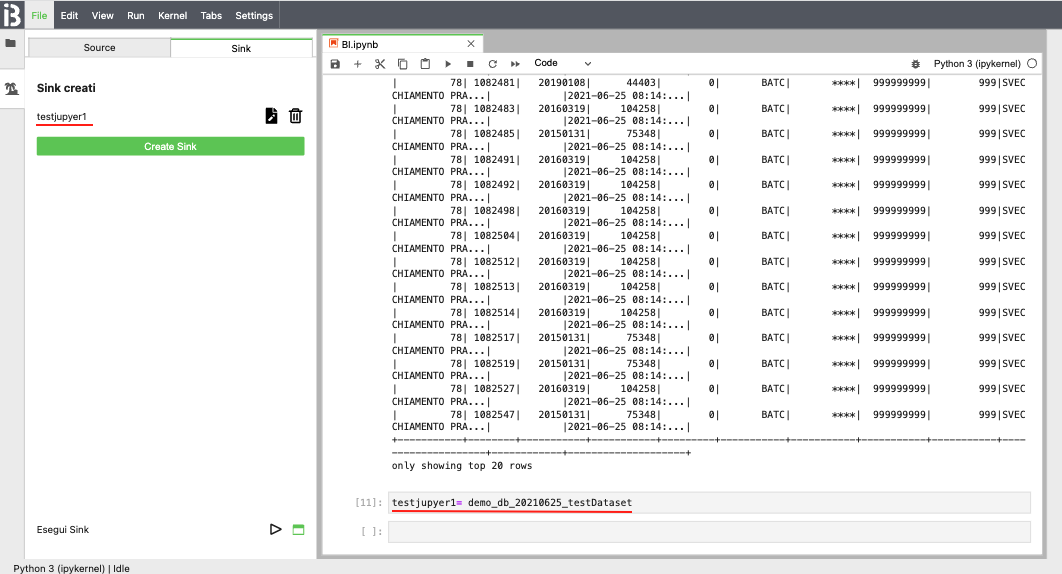The height and width of the screenshot is (574, 1062).
Task: Open the Tabs menu
Action: 211,15
